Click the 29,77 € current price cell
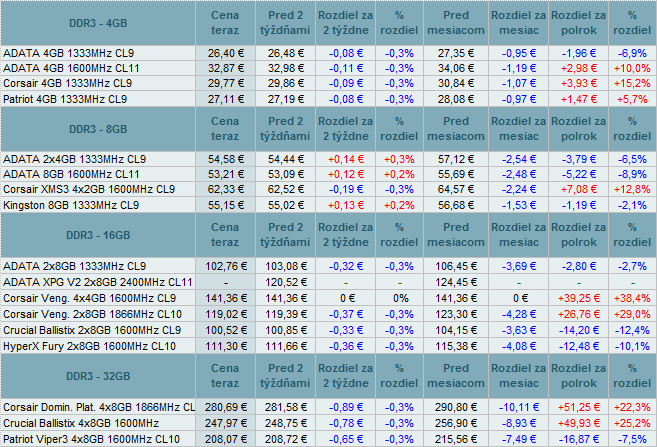657x447 pixels. pyautogui.click(x=226, y=83)
